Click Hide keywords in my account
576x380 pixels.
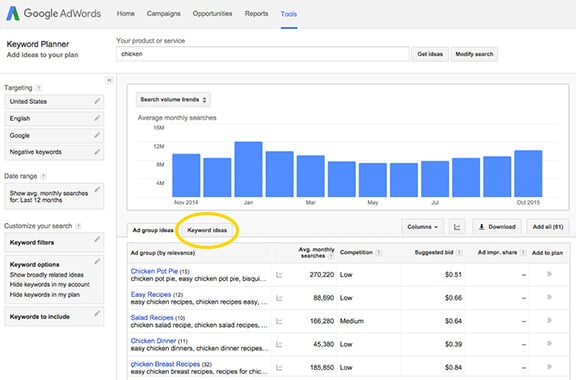click(x=50, y=284)
